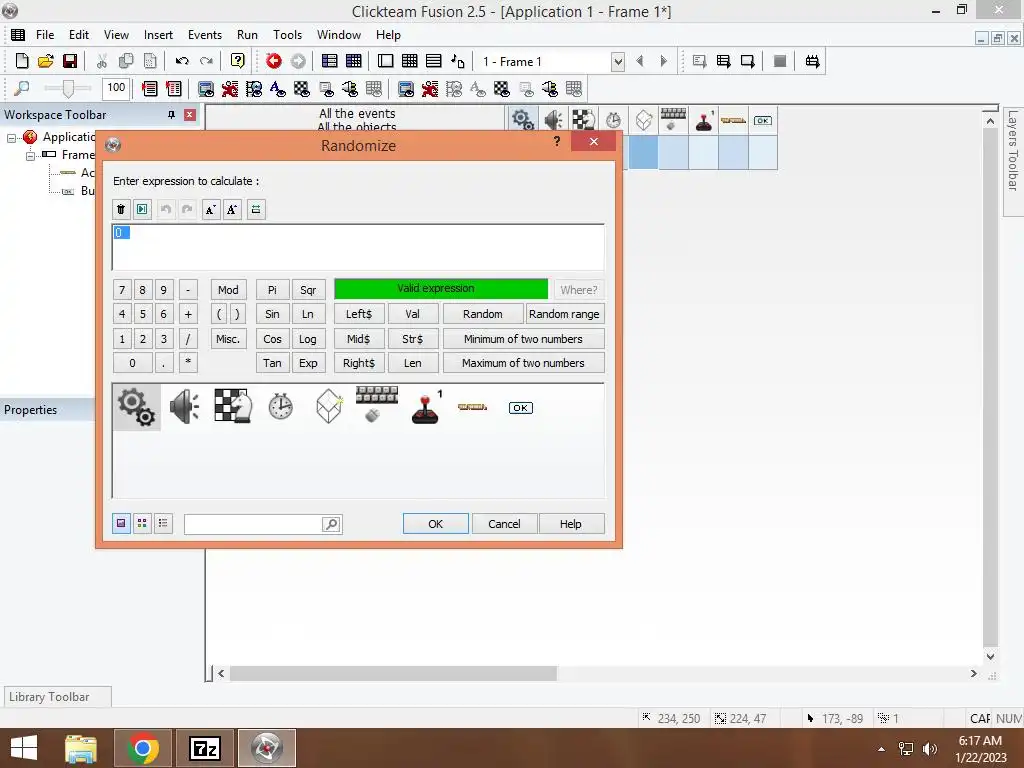
Task: Decrease expression font size
Action: tap(210, 210)
